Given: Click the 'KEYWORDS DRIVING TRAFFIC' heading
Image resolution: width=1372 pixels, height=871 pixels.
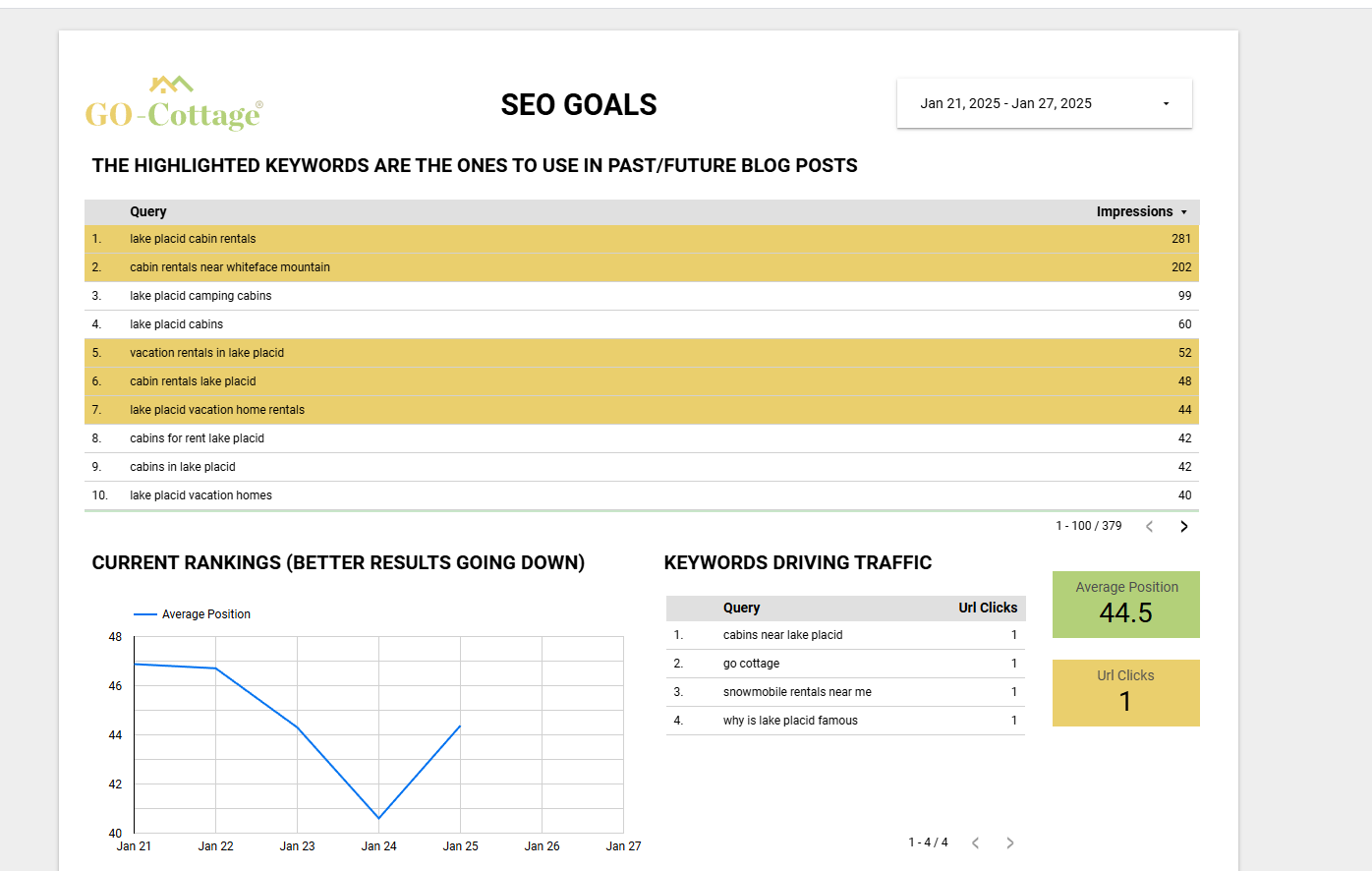Looking at the screenshot, I should point(798,562).
